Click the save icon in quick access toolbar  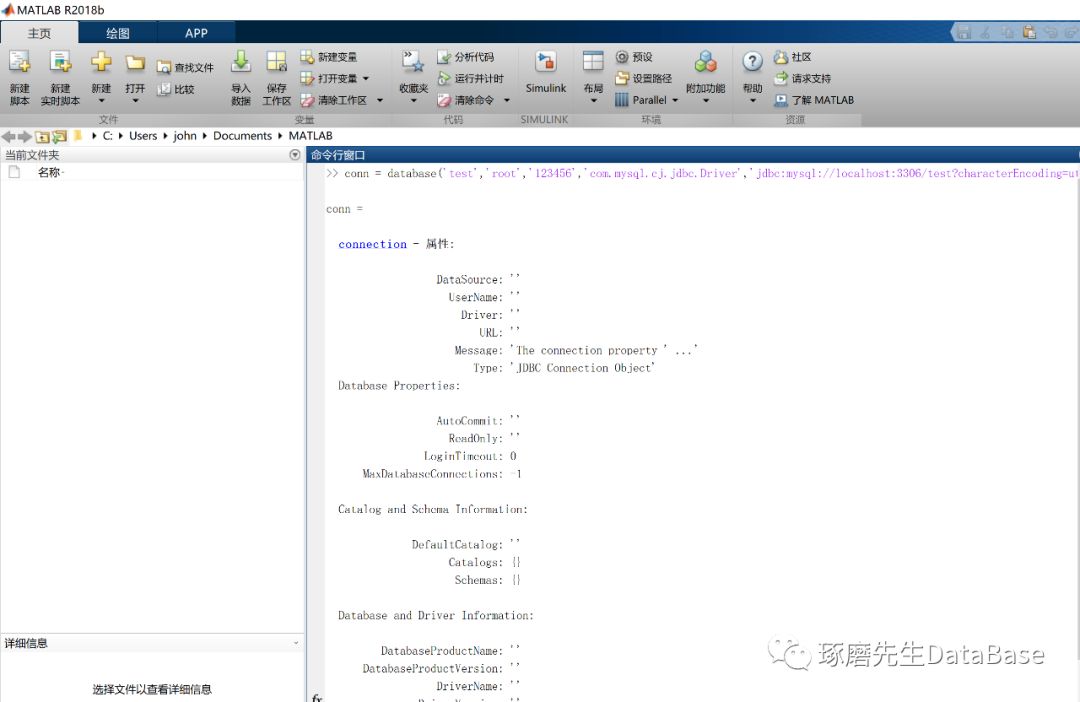coord(964,32)
